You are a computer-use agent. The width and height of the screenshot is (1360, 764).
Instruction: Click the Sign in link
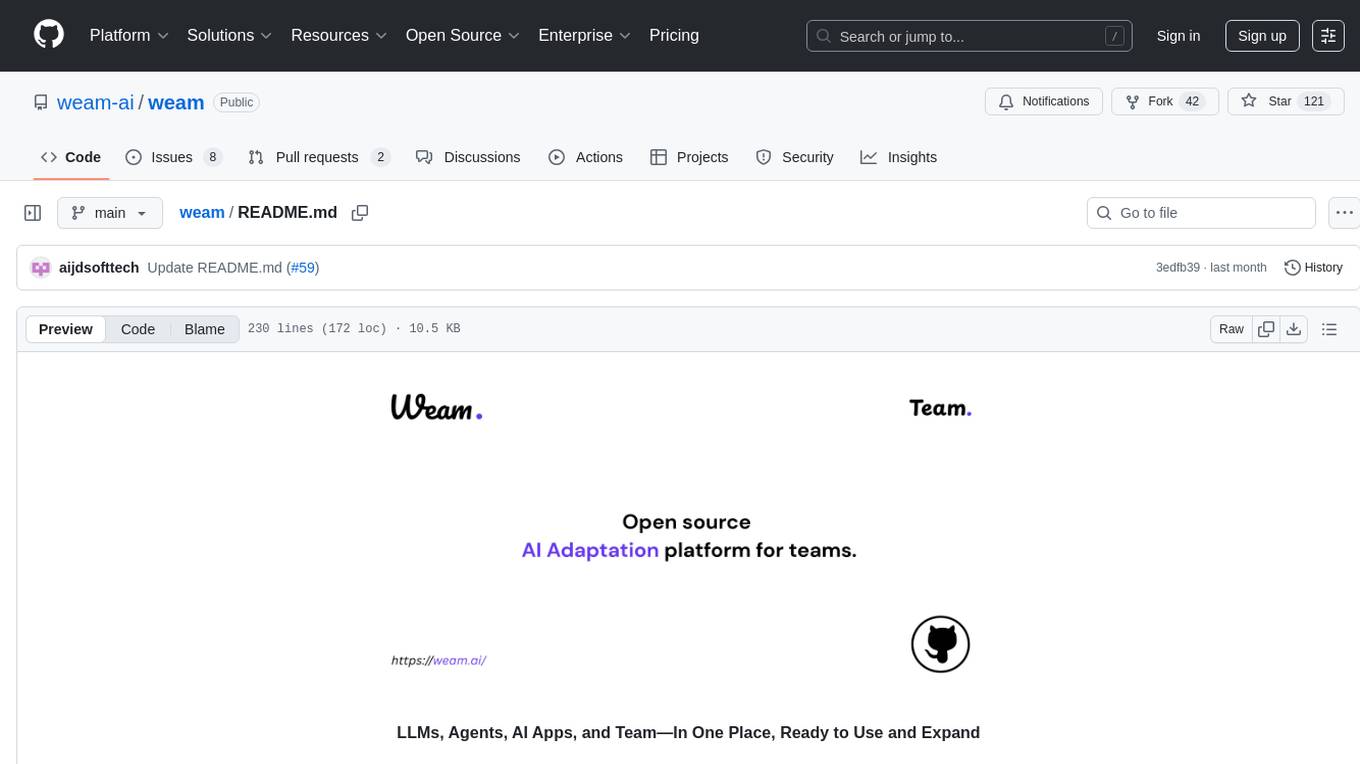coord(1178,36)
